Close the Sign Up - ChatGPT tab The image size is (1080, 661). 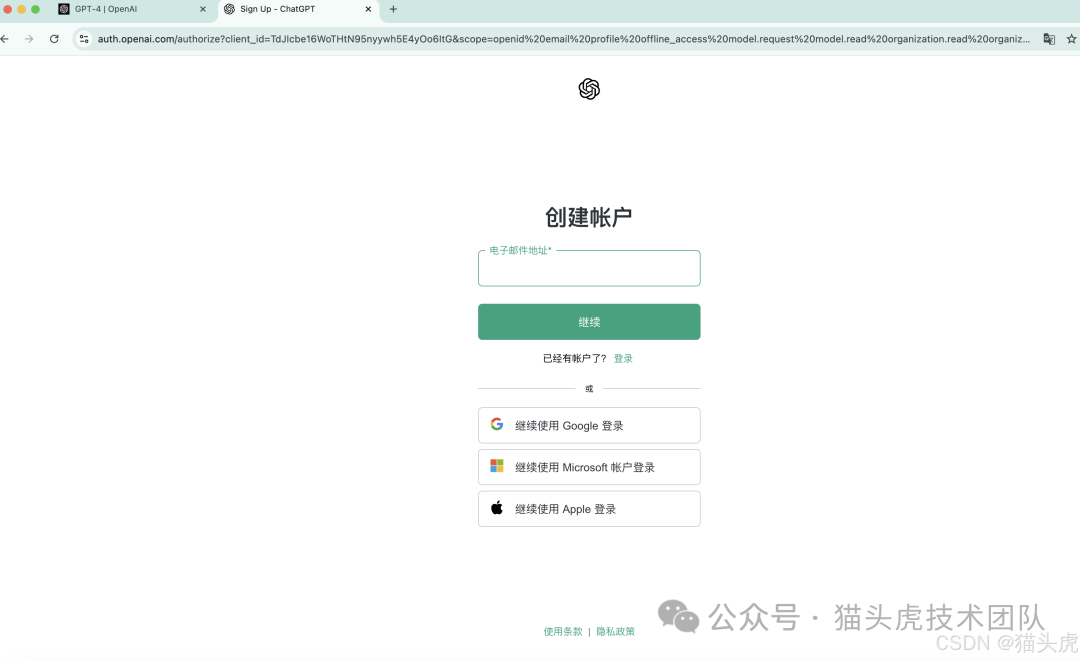click(368, 9)
